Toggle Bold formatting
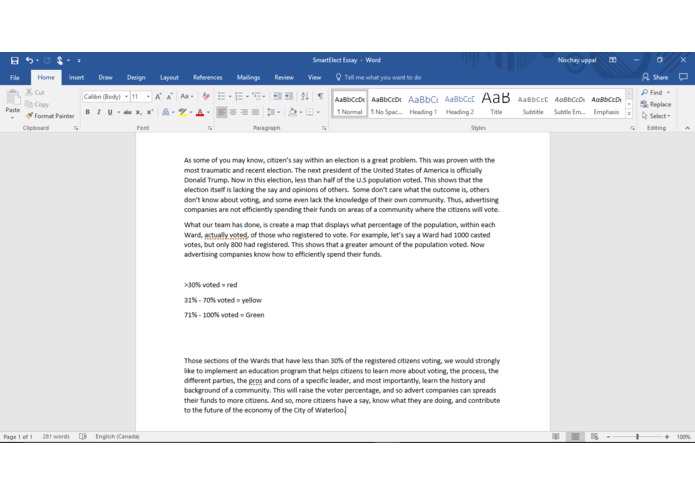695x494 pixels. [x=87, y=113]
